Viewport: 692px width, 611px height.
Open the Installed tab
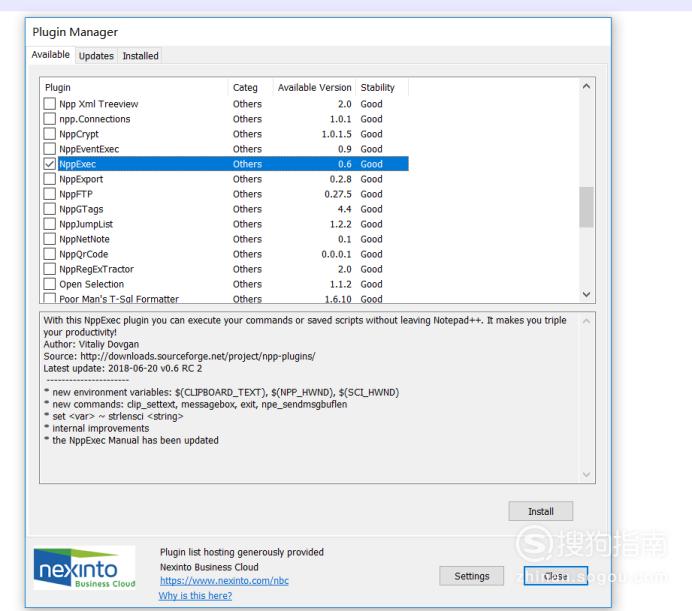click(140, 56)
